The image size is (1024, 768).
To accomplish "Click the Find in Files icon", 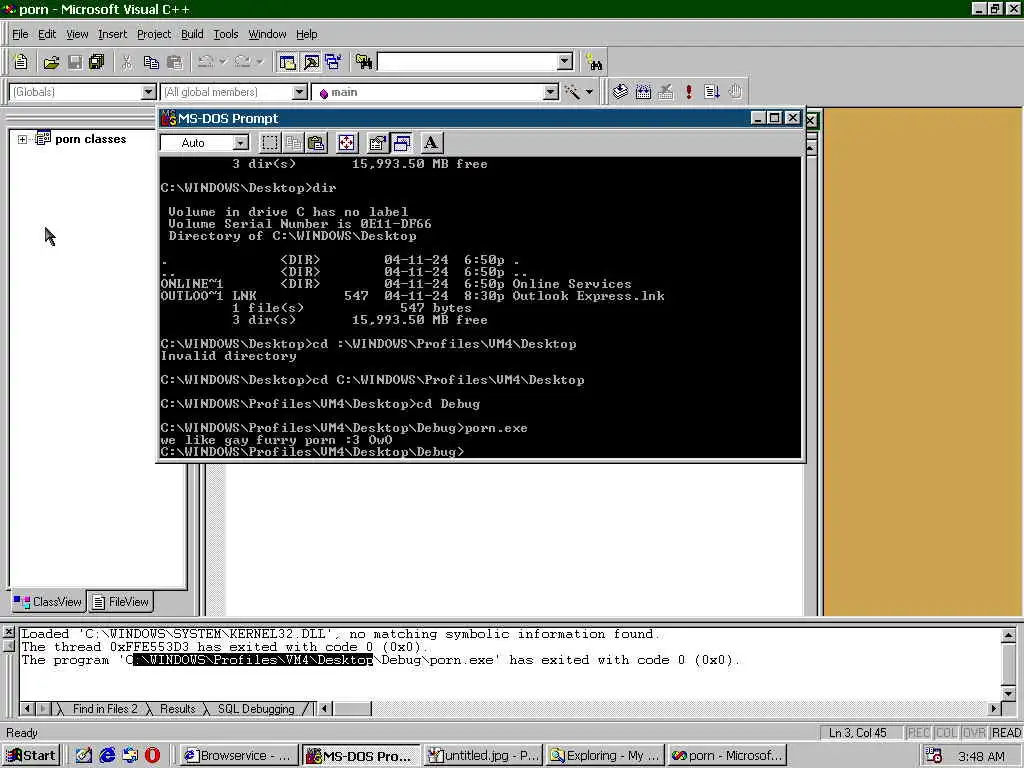I will pyautogui.click(x=364, y=62).
